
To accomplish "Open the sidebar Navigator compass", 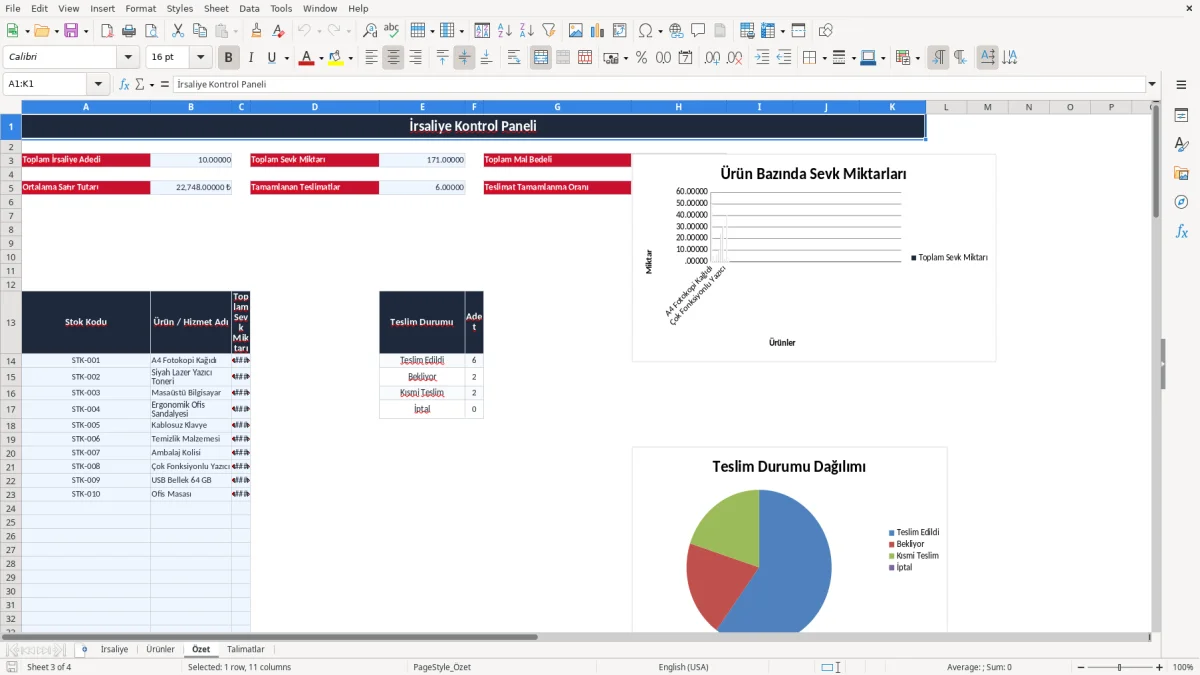I will (x=1181, y=202).
